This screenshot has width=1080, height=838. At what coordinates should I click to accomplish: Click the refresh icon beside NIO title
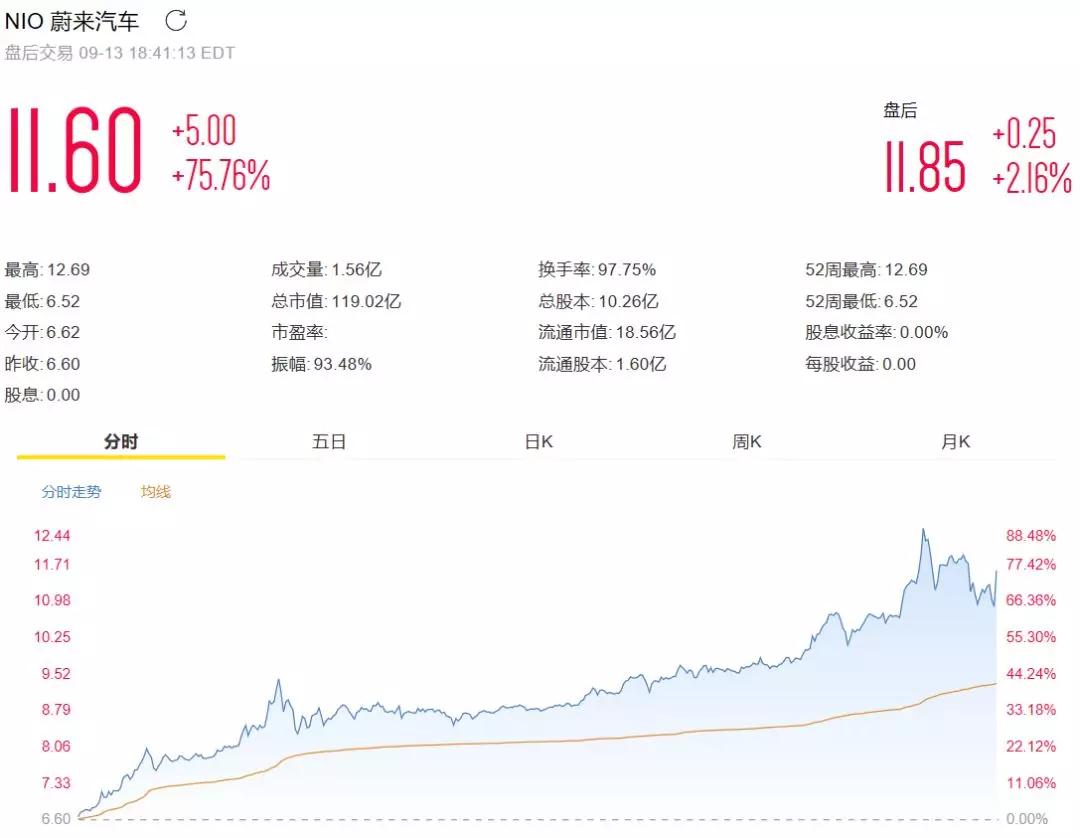(x=175, y=20)
